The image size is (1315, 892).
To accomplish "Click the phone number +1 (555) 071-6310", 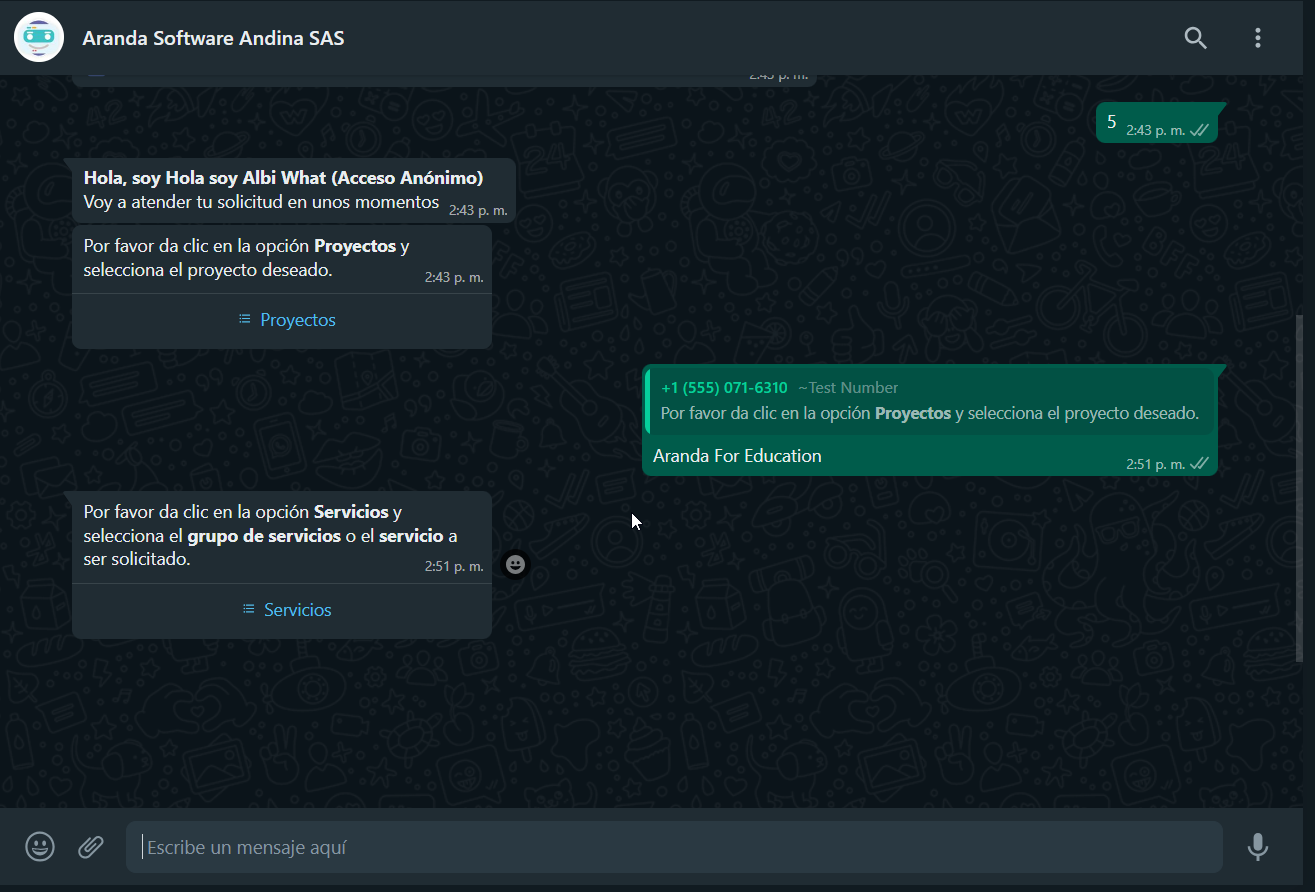I will 724,388.
